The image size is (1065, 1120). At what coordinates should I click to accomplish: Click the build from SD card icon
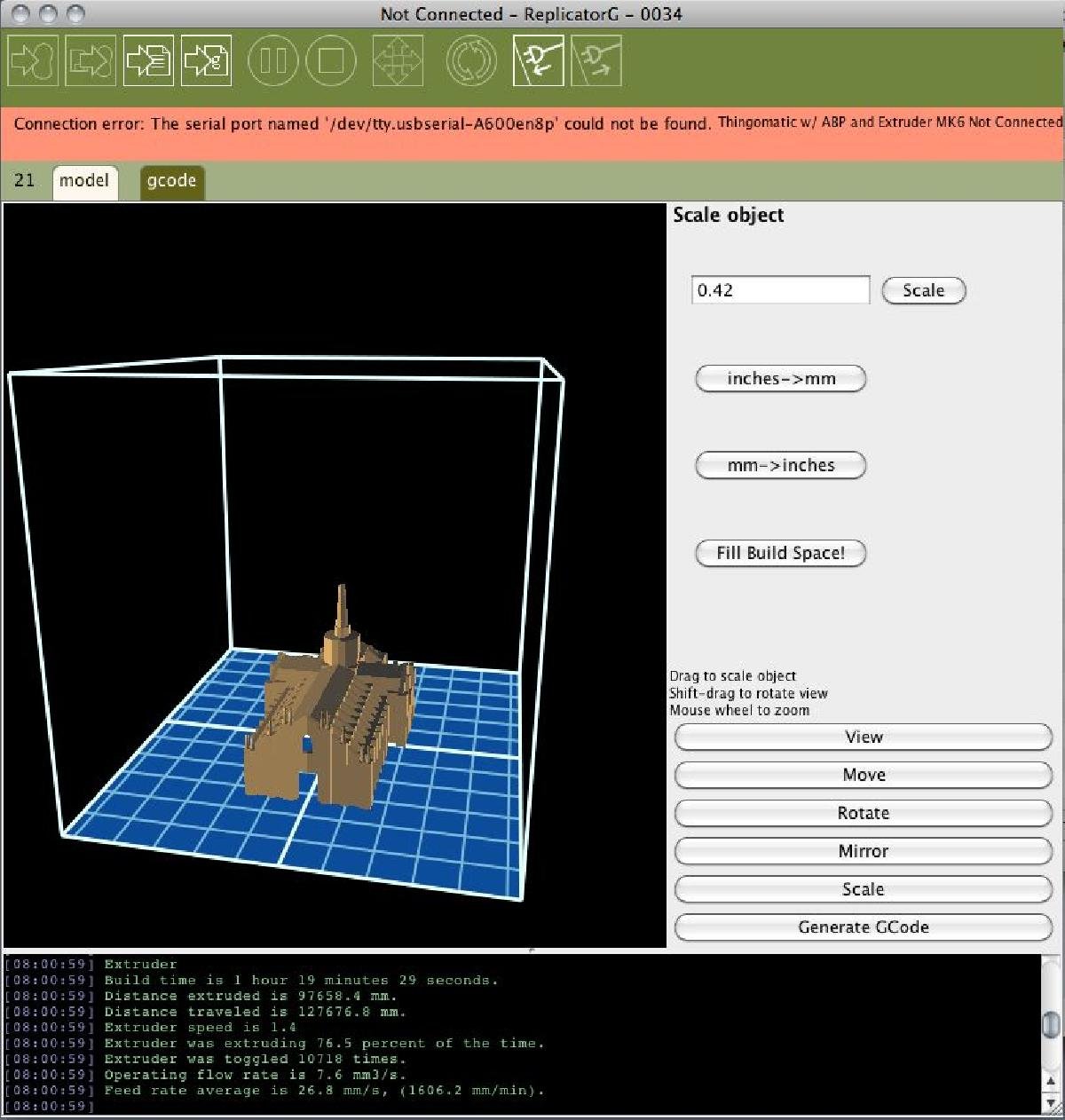91,60
